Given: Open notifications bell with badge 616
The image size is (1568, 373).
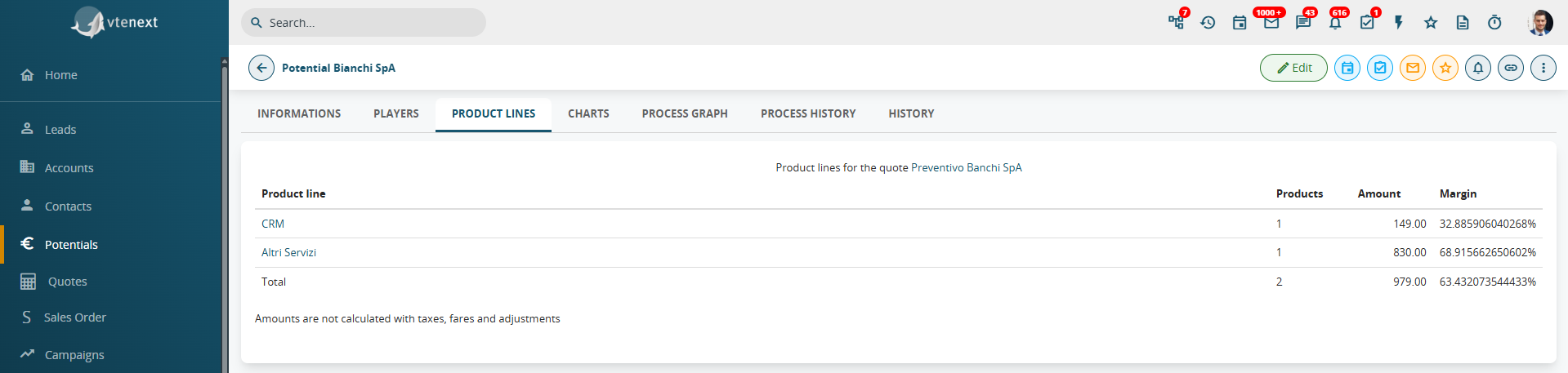Looking at the screenshot, I should (x=1335, y=22).
